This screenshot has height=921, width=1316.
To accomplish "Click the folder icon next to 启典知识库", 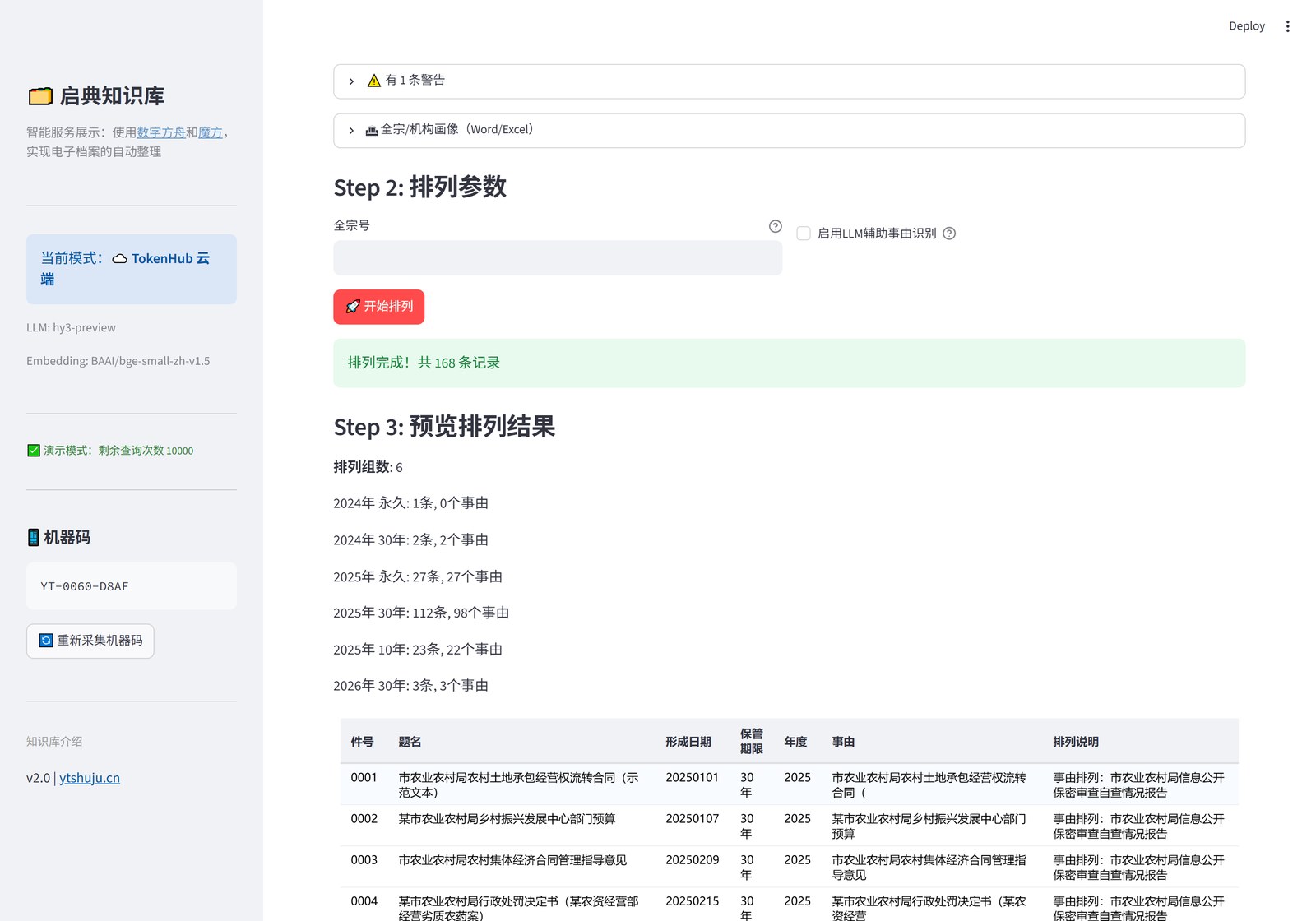I will tap(40, 96).
